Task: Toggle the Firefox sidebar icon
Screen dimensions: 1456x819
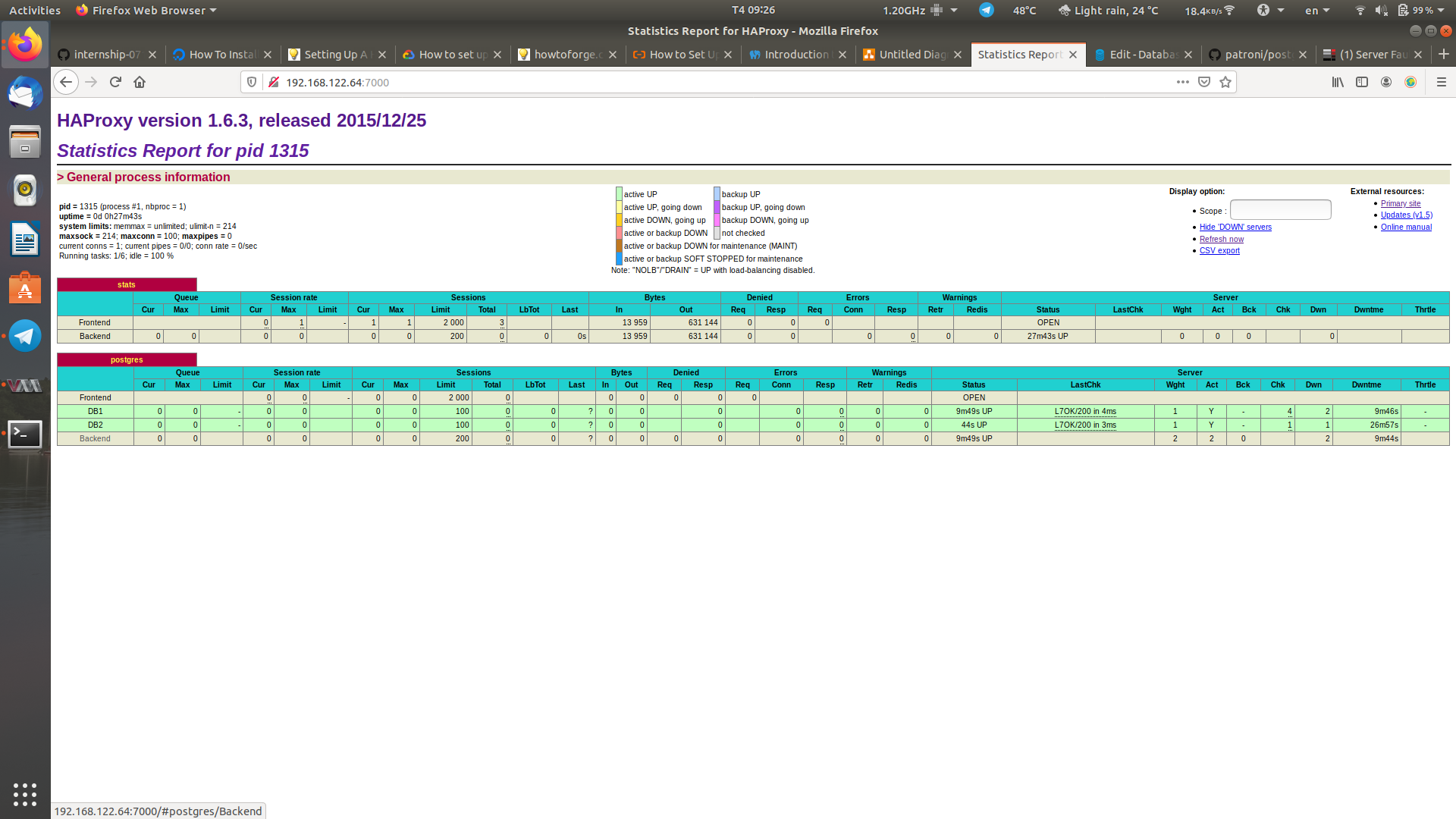Action: point(1362,82)
